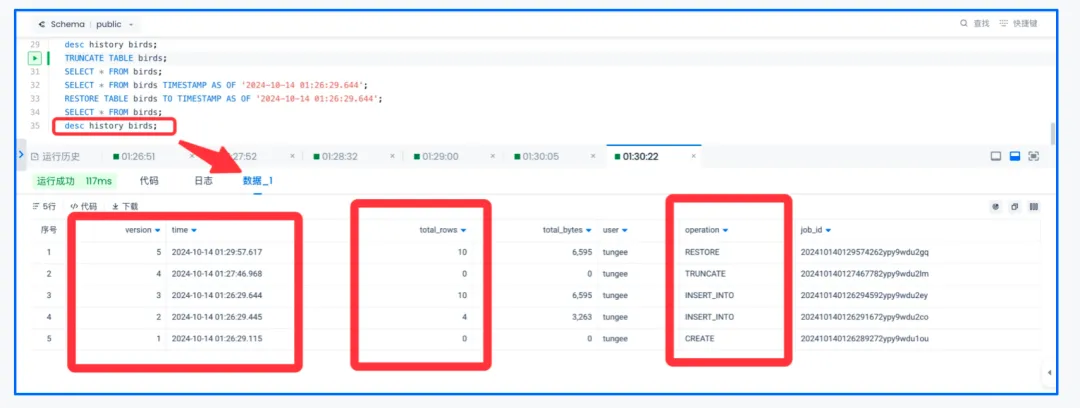Click the 代码 code button in results toolbar
Screen dimensions: 1080x408
(x=83, y=206)
